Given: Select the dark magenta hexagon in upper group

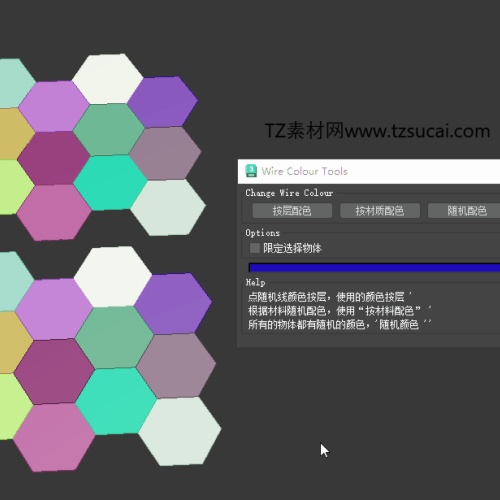Looking at the screenshot, I should (x=53, y=158).
